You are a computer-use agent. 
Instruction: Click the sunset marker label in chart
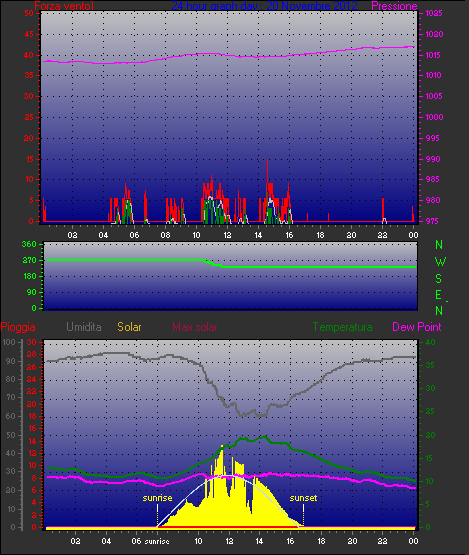[x=303, y=498]
